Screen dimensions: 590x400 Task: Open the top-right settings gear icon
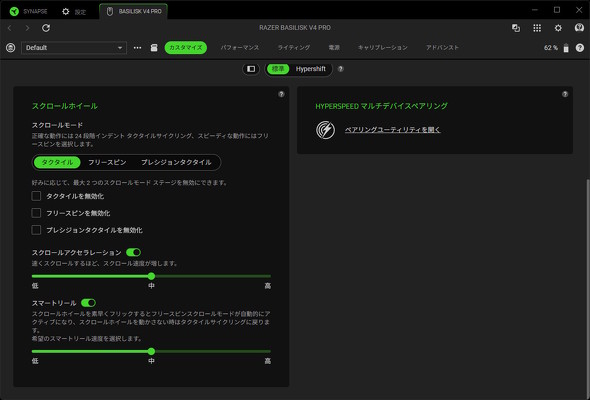click(558, 28)
